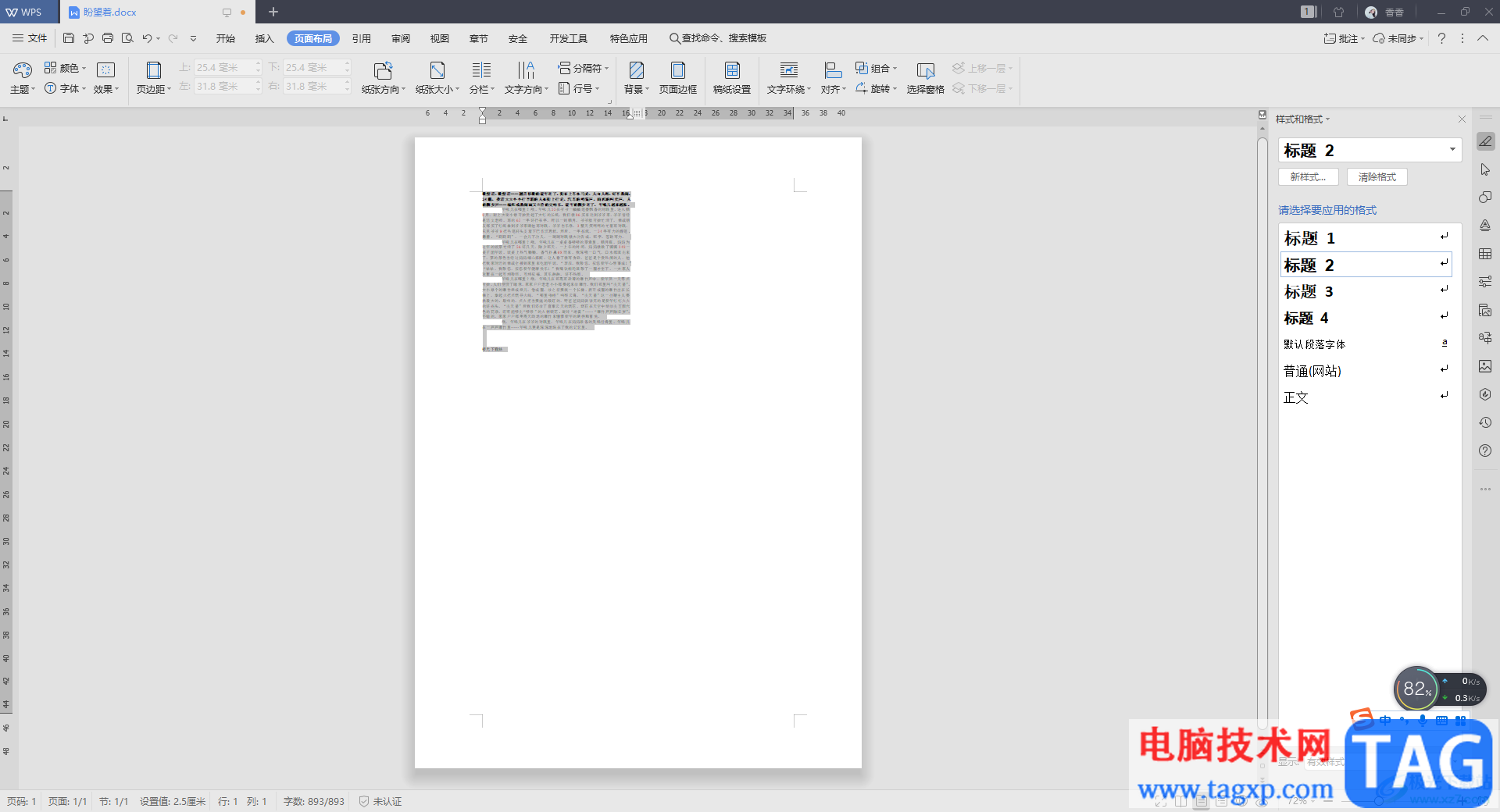Click the 主题 theme palette icon
The height and width of the screenshot is (812, 1500).
pyautogui.click(x=22, y=70)
